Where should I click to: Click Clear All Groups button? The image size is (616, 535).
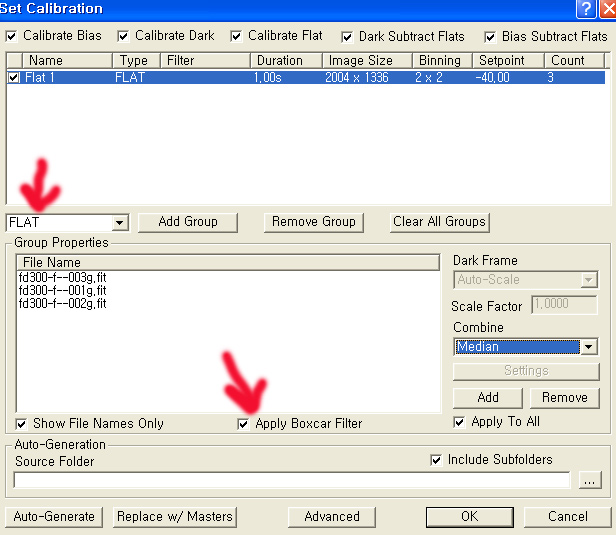coord(439,222)
